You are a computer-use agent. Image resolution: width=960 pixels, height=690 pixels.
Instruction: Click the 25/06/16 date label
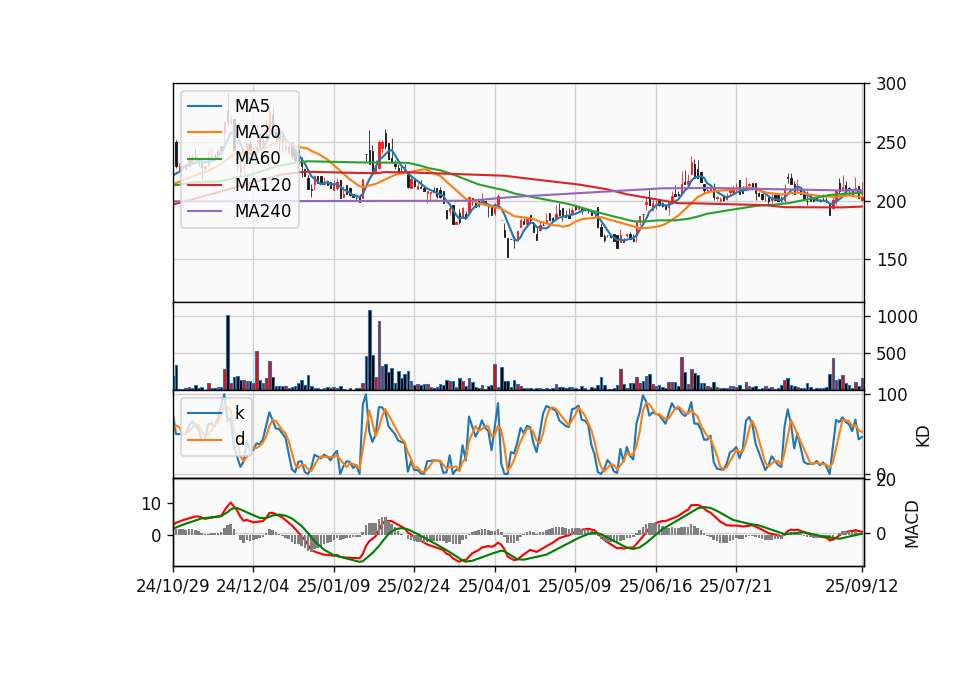click(x=656, y=586)
